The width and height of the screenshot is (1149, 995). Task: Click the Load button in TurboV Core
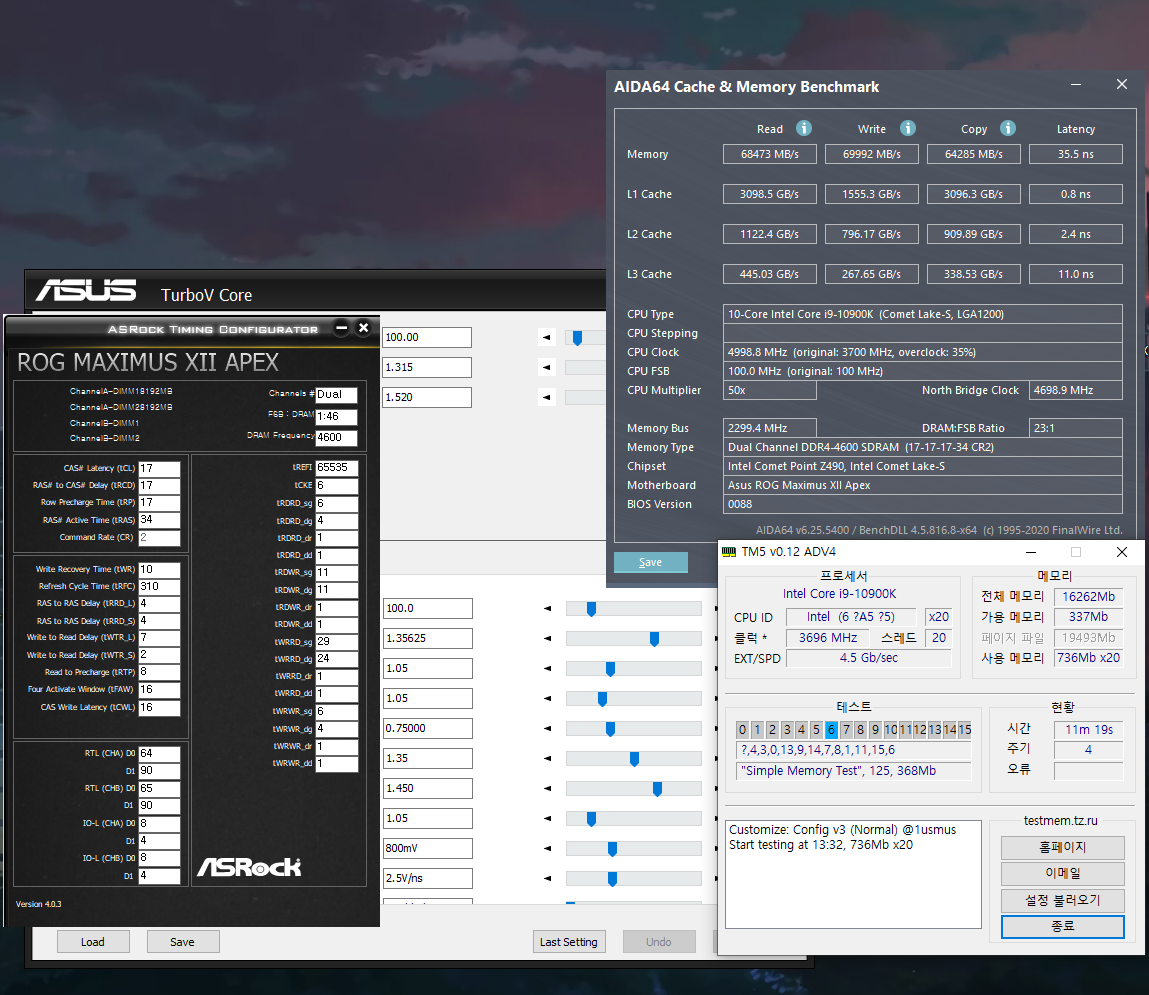[93, 942]
